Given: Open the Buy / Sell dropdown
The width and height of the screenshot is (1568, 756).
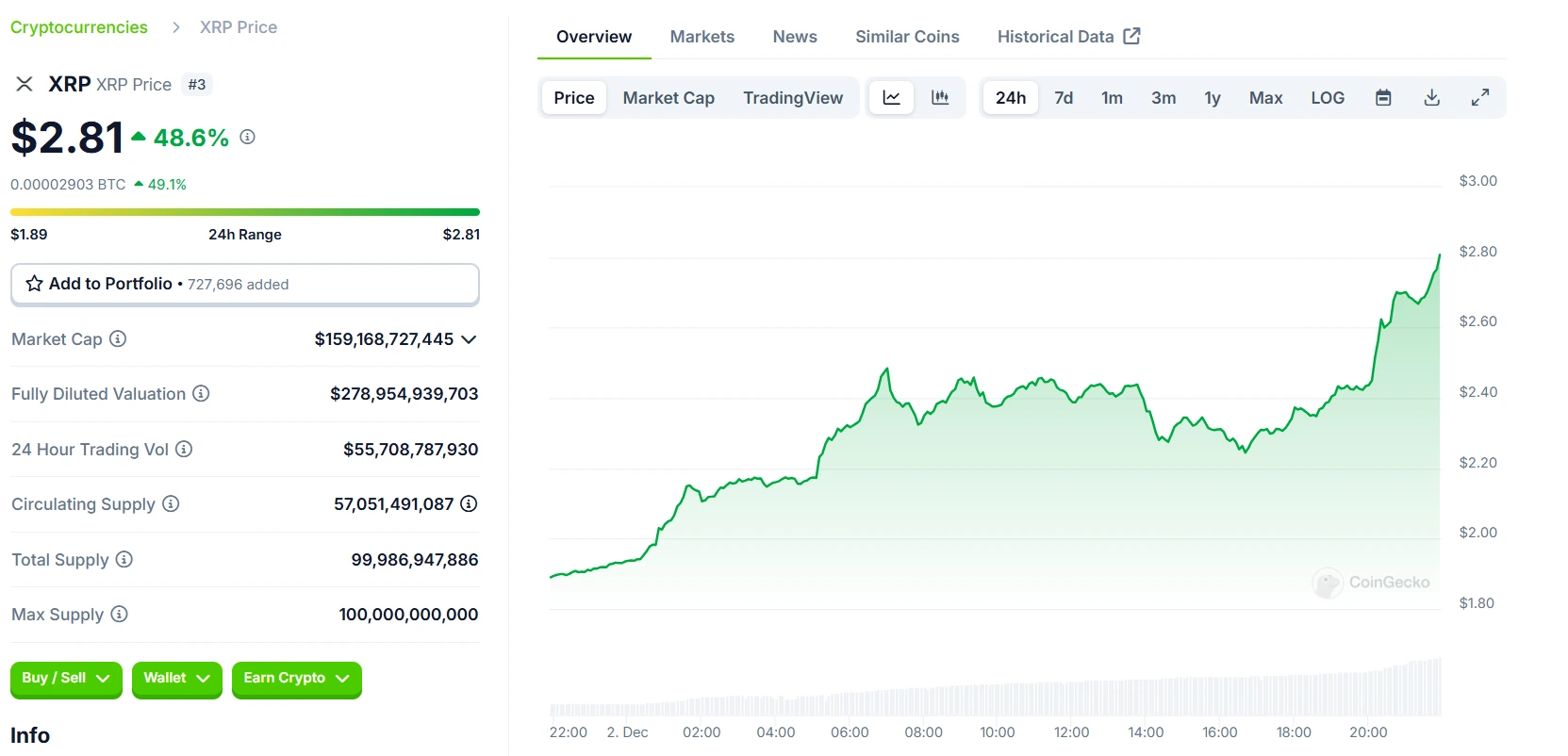Looking at the screenshot, I should tap(66, 679).
